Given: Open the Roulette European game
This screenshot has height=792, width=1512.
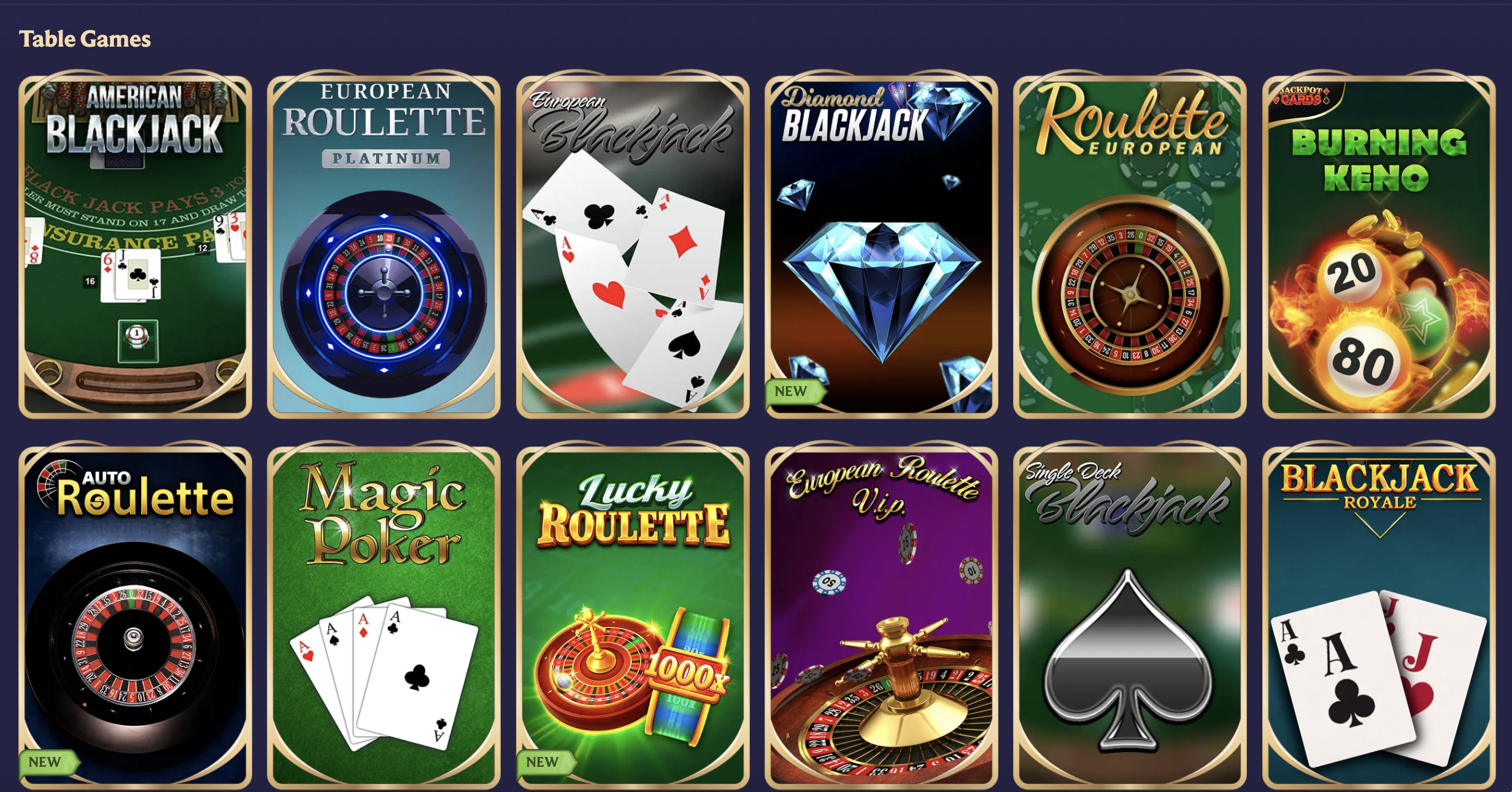Looking at the screenshot, I should tap(1130, 246).
